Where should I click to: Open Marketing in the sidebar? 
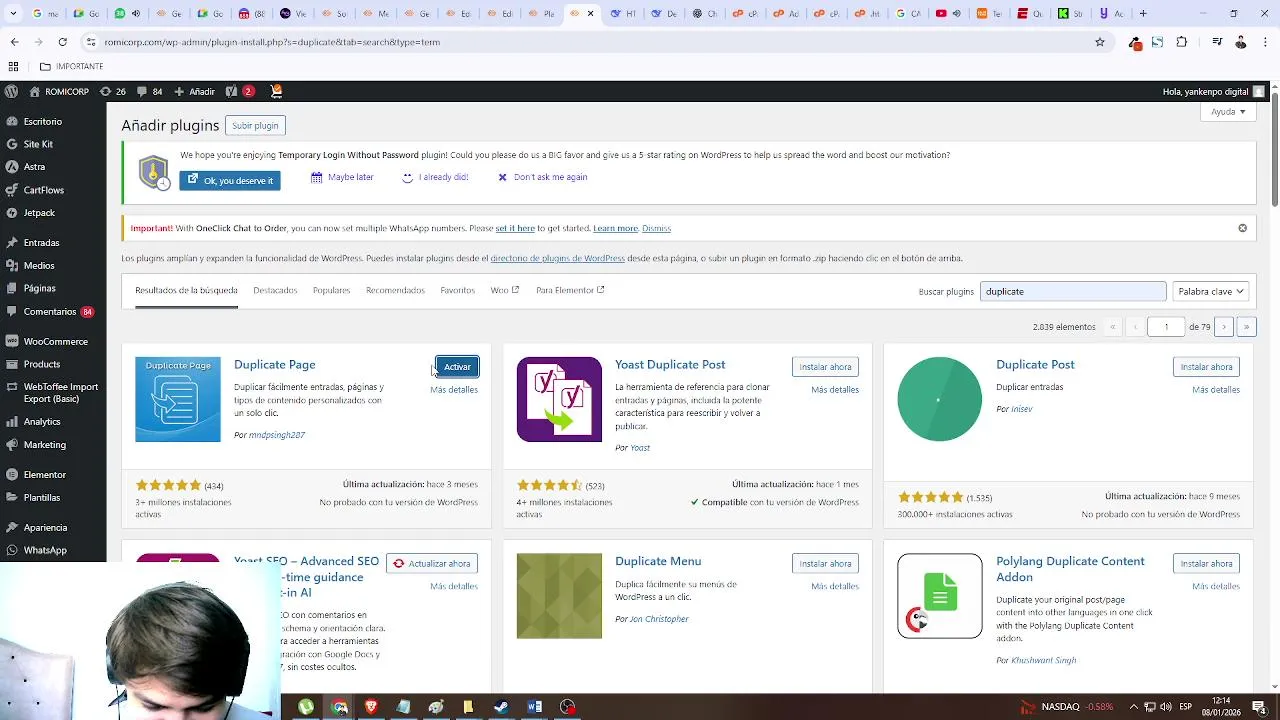(45, 445)
